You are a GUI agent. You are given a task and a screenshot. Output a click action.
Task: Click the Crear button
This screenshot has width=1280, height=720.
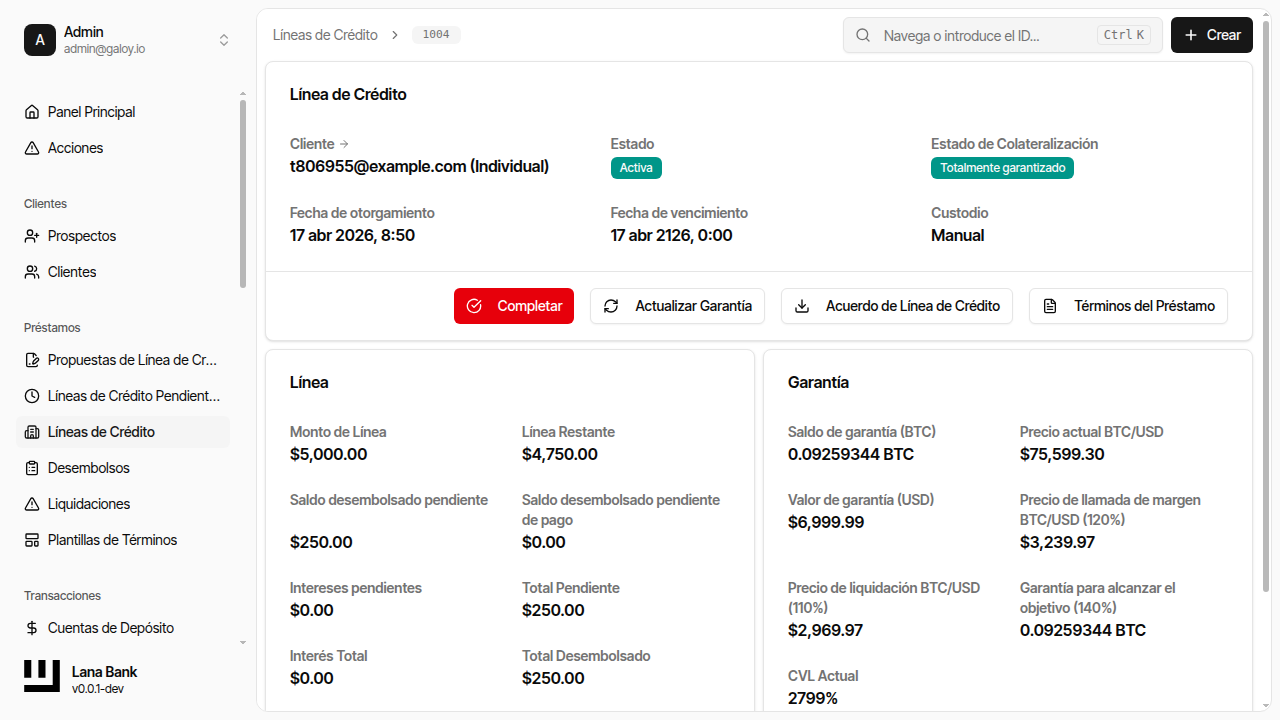click(x=1211, y=35)
